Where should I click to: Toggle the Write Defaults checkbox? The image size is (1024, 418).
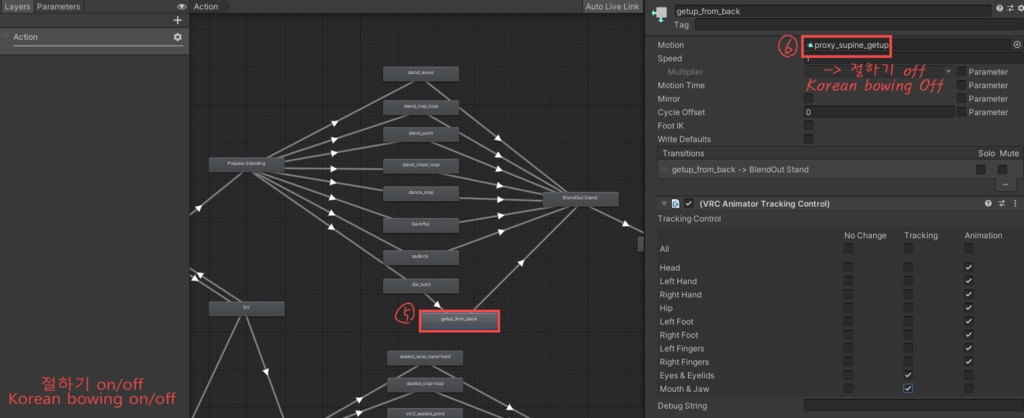pos(808,139)
